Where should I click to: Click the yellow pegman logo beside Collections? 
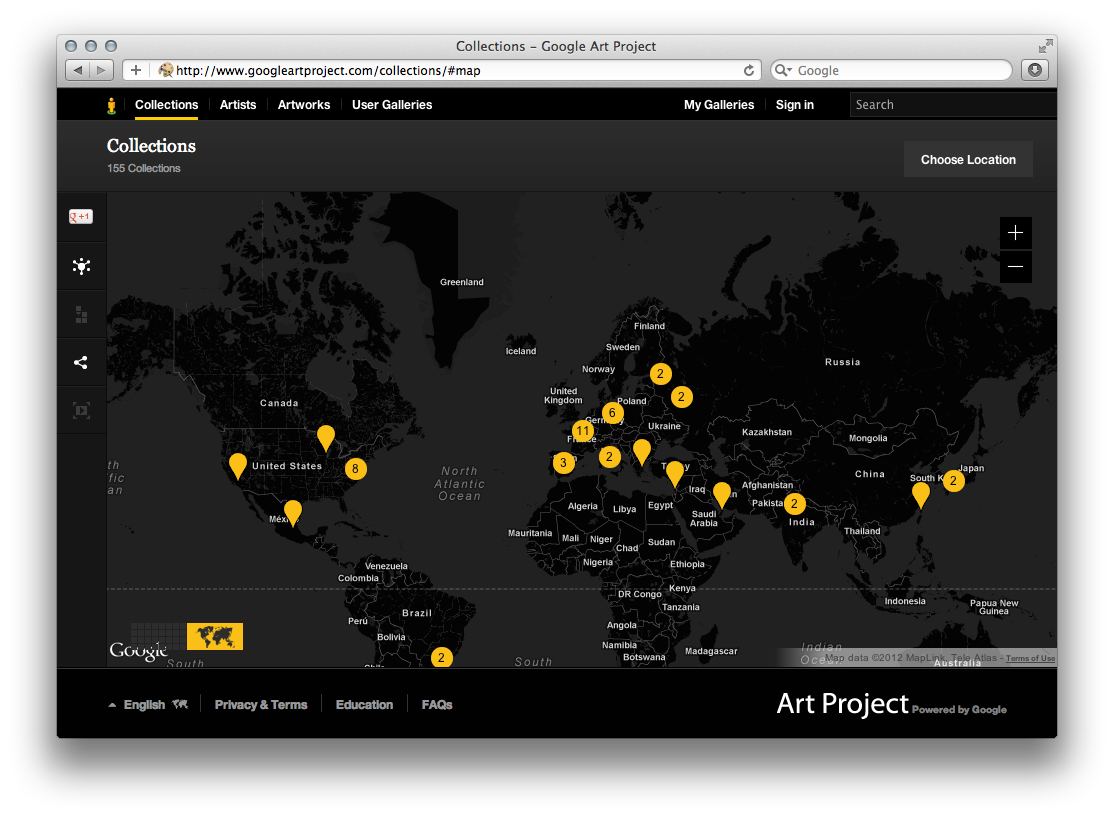pos(111,104)
